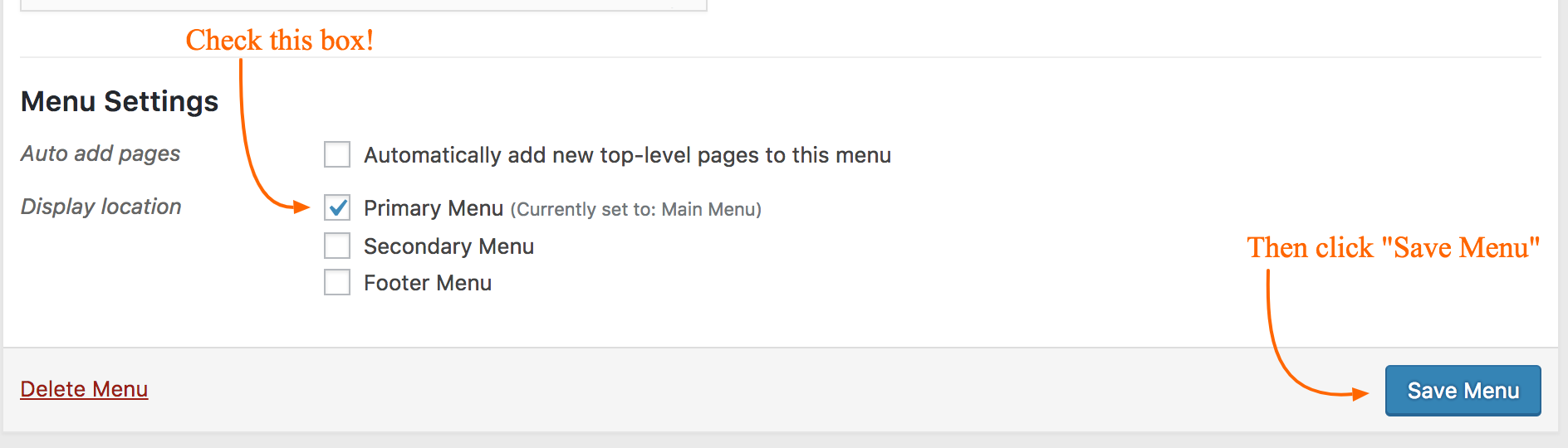Click the Footer Menu label text

point(428,283)
